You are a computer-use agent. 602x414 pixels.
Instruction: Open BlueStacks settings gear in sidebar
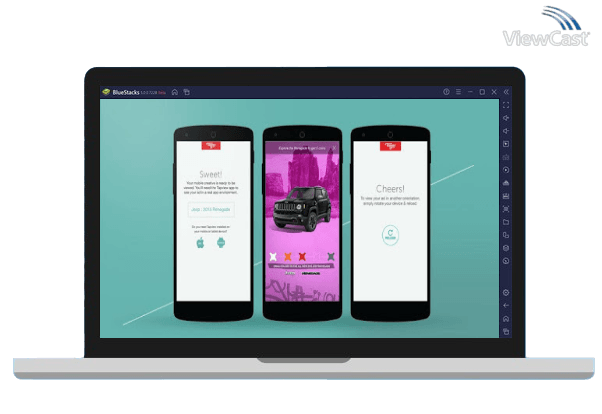tap(506, 293)
